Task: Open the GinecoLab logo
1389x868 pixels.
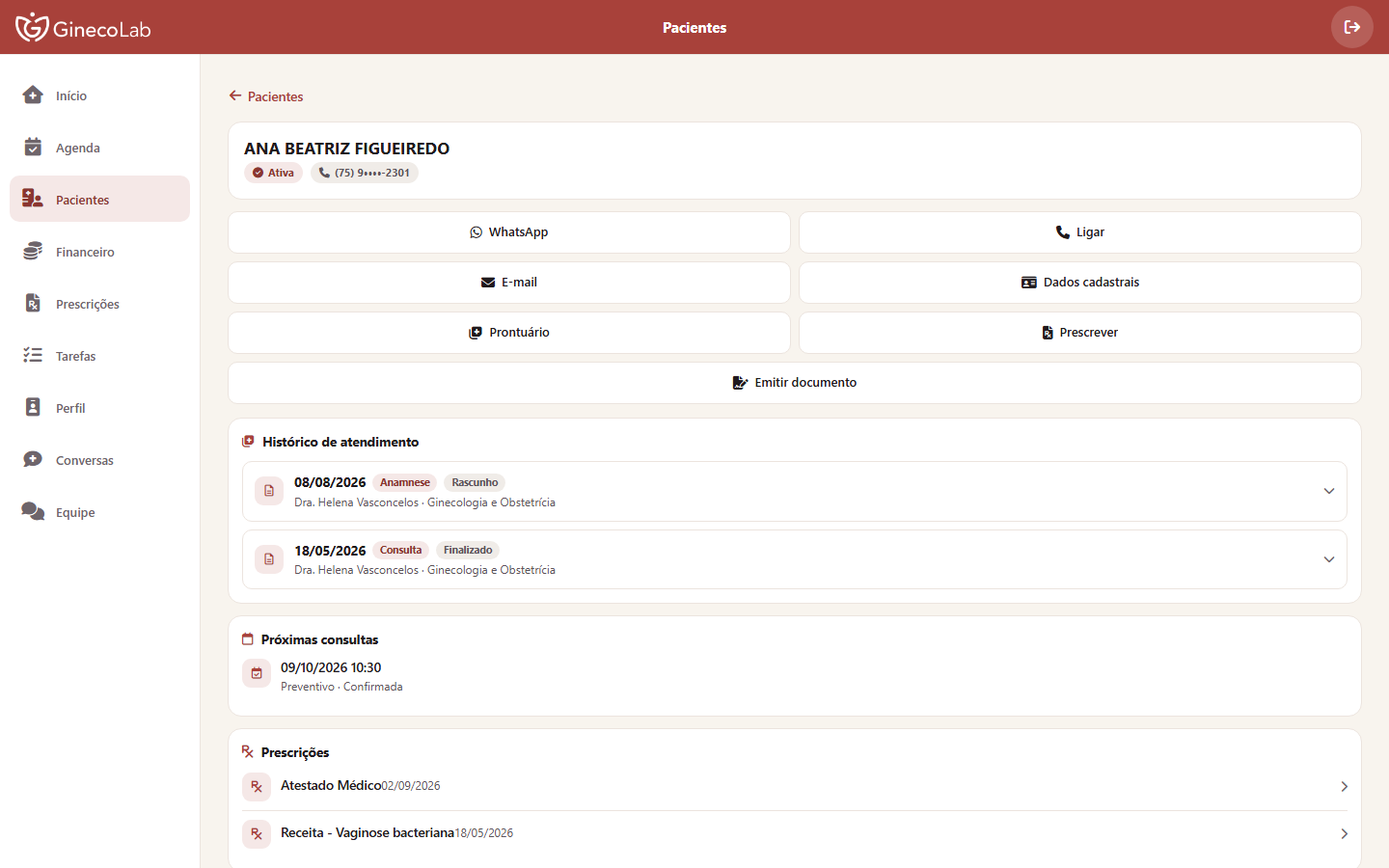Action: [83, 27]
